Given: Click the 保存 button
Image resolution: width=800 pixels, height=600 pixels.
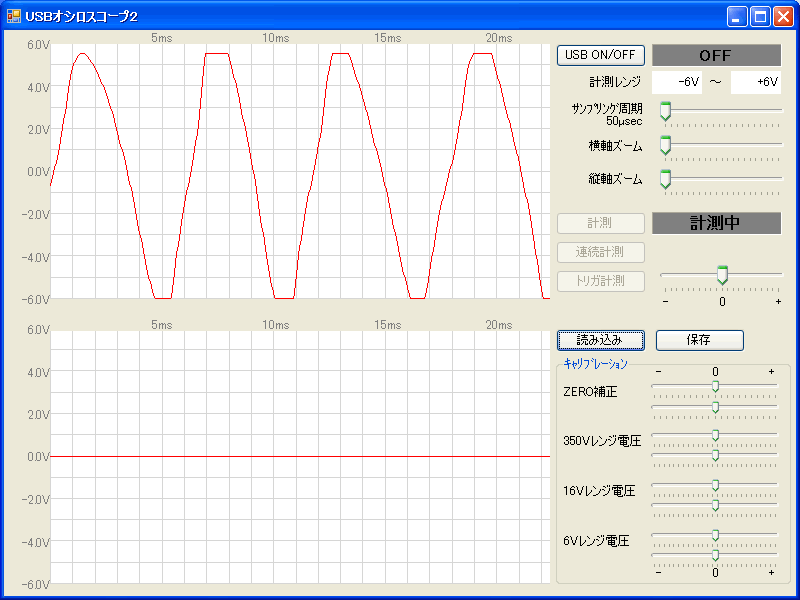Looking at the screenshot, I should click(x=699, y=340).
